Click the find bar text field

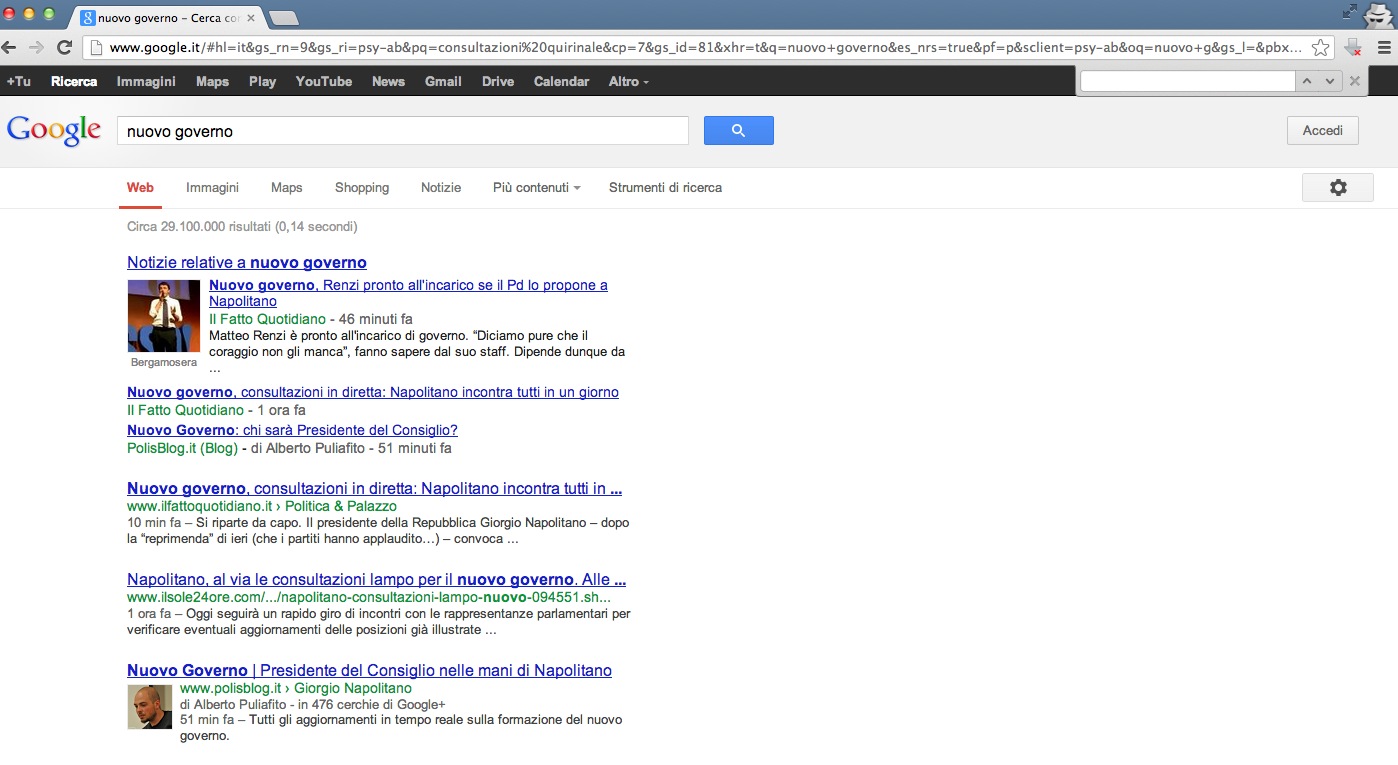tap(1188, 82)
